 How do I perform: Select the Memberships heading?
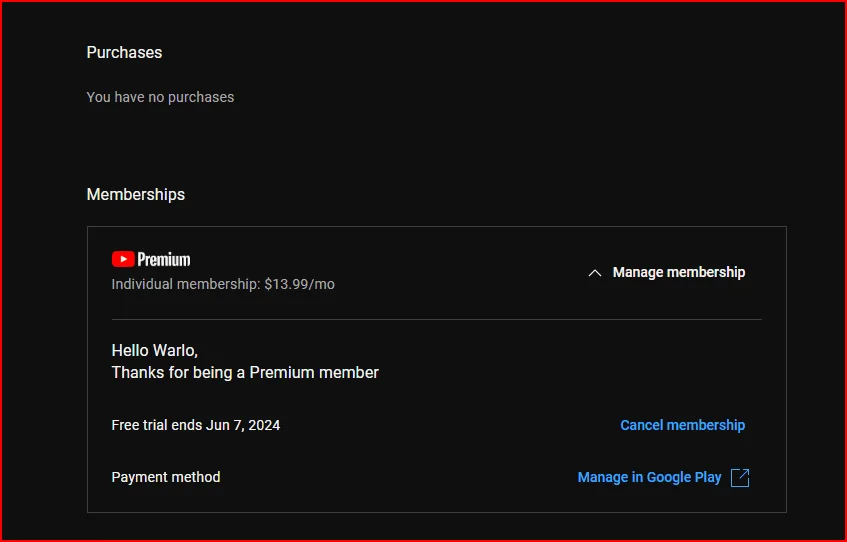click(136, 195)
